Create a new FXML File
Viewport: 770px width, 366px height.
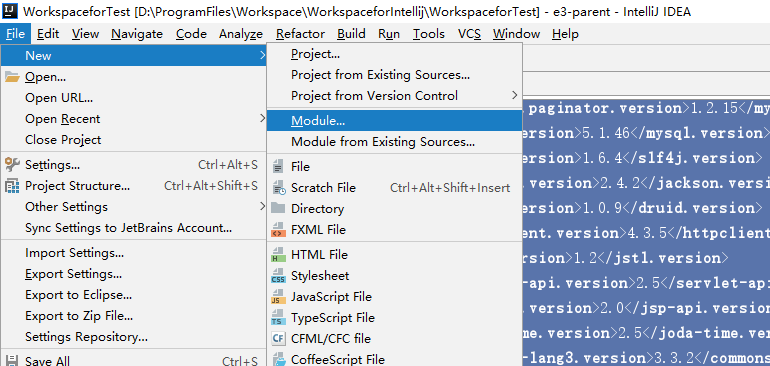[x=394, y=230]
